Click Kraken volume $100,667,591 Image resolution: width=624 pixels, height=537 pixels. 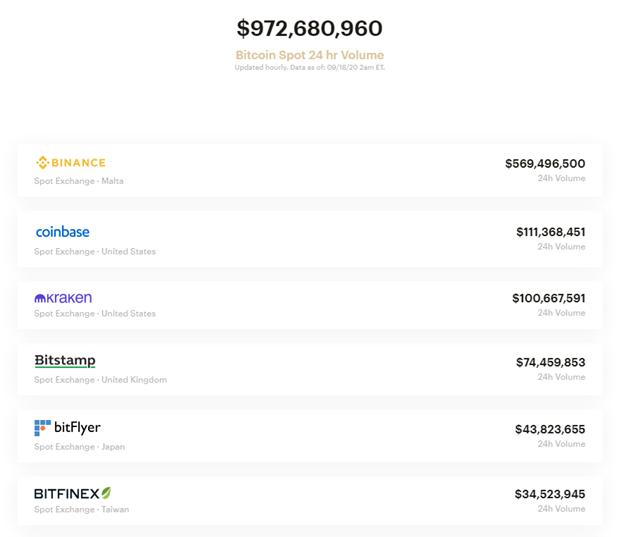[x=548, y=298]
